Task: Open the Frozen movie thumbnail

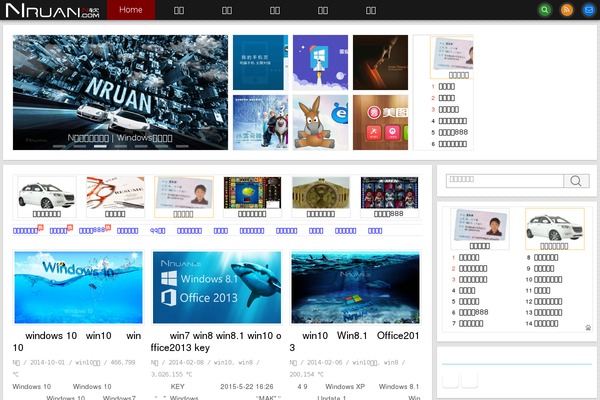Action: [260, 122]
